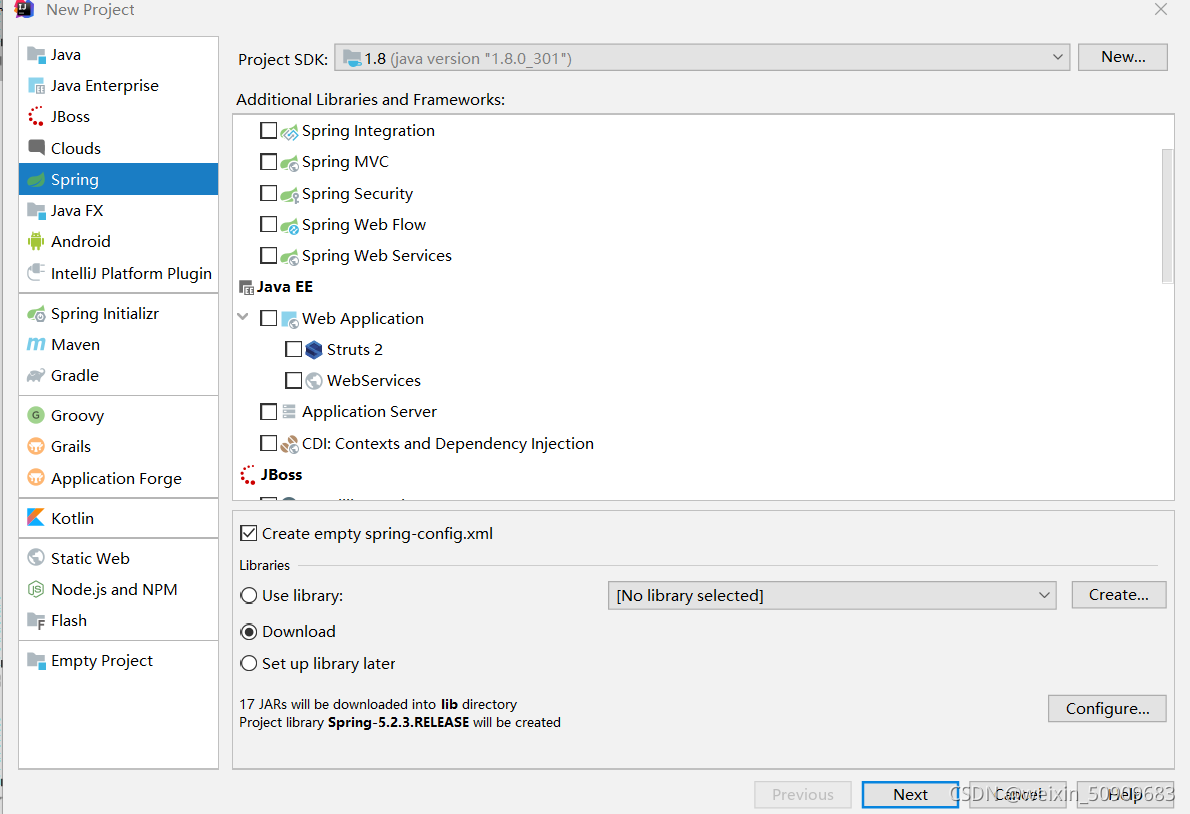Tick the Spring Security checkbox
This screenshot has width=1190, height=814.
(269, 193)
